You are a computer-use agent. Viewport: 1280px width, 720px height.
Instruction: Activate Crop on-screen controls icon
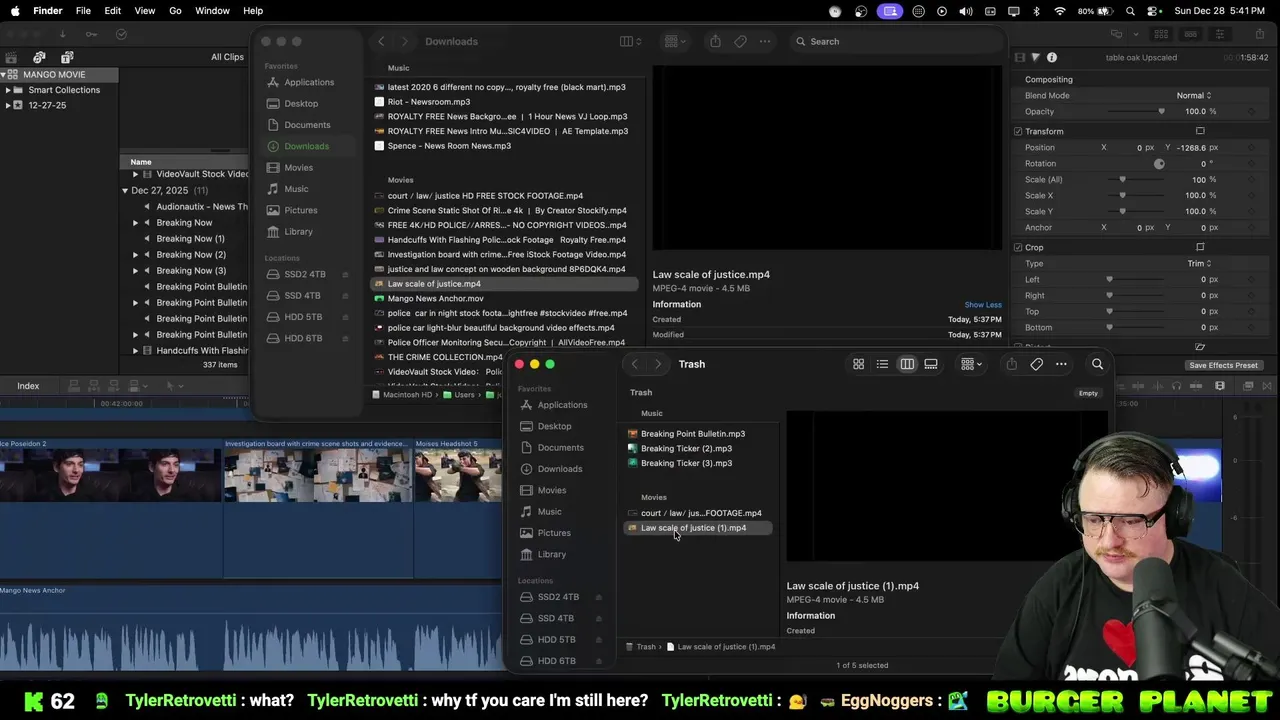pyautogui.click(x=1200, y=248)
